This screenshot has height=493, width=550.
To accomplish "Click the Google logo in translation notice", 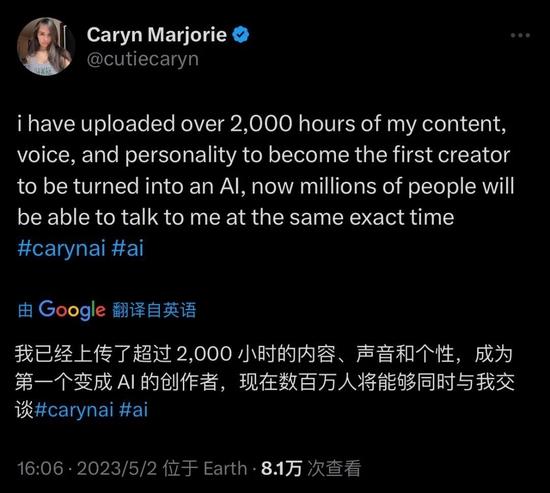I will 72,309.
